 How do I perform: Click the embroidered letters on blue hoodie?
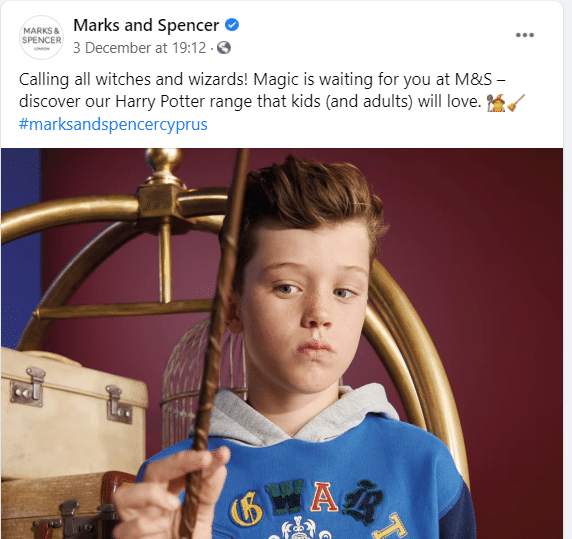308,501
